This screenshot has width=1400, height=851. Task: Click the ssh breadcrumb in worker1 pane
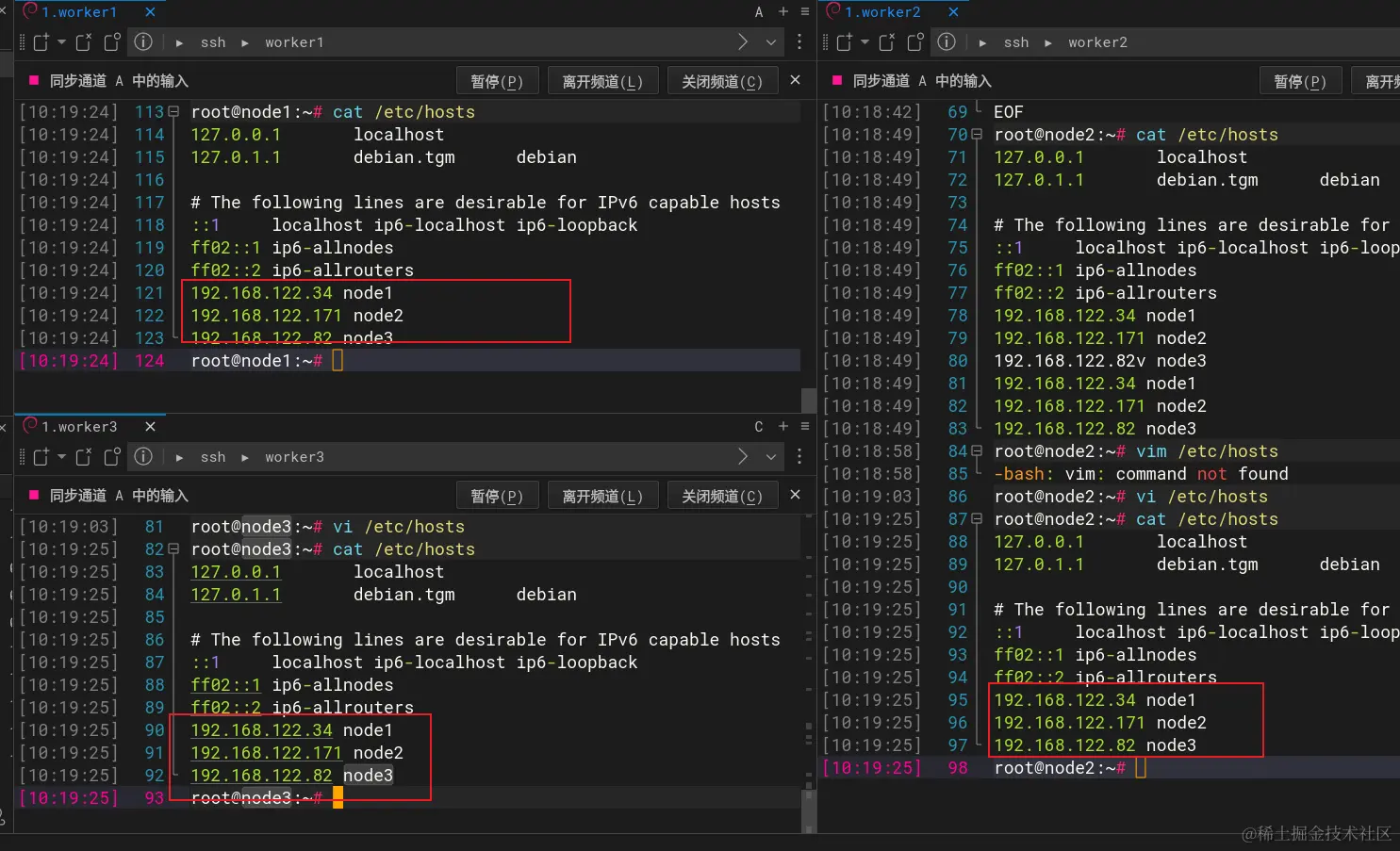click(x=213, y=42)
